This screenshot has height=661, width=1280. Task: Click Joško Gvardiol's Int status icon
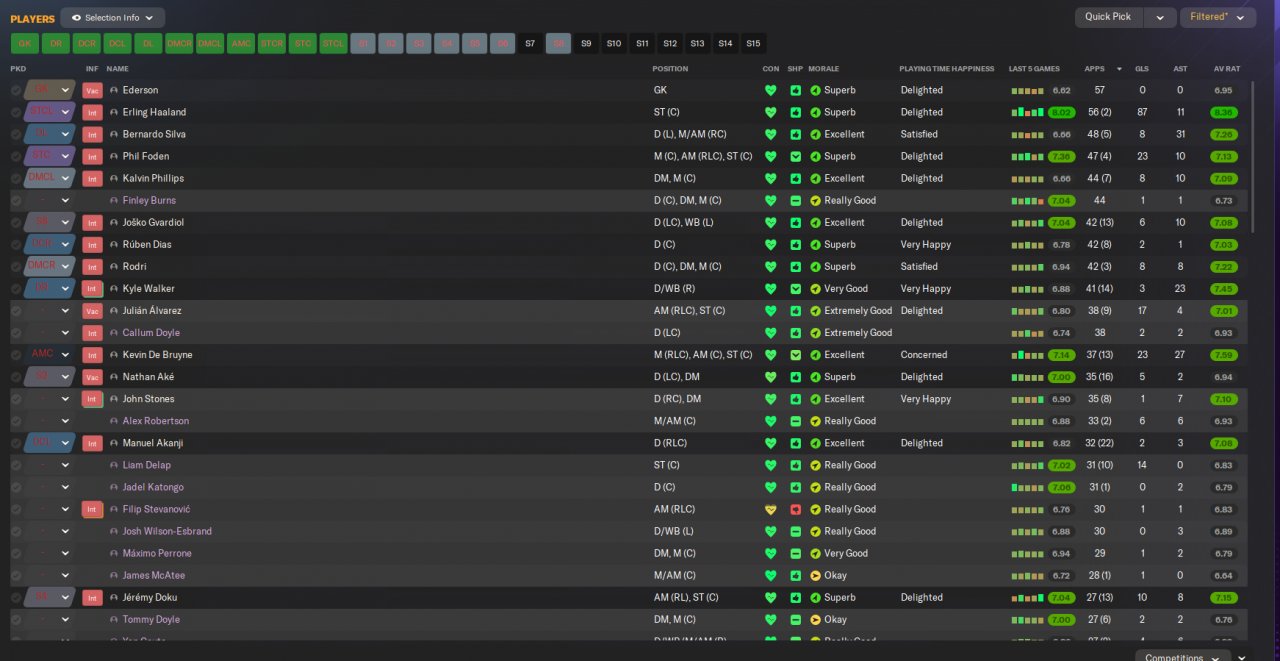click(x=92, y=222)
